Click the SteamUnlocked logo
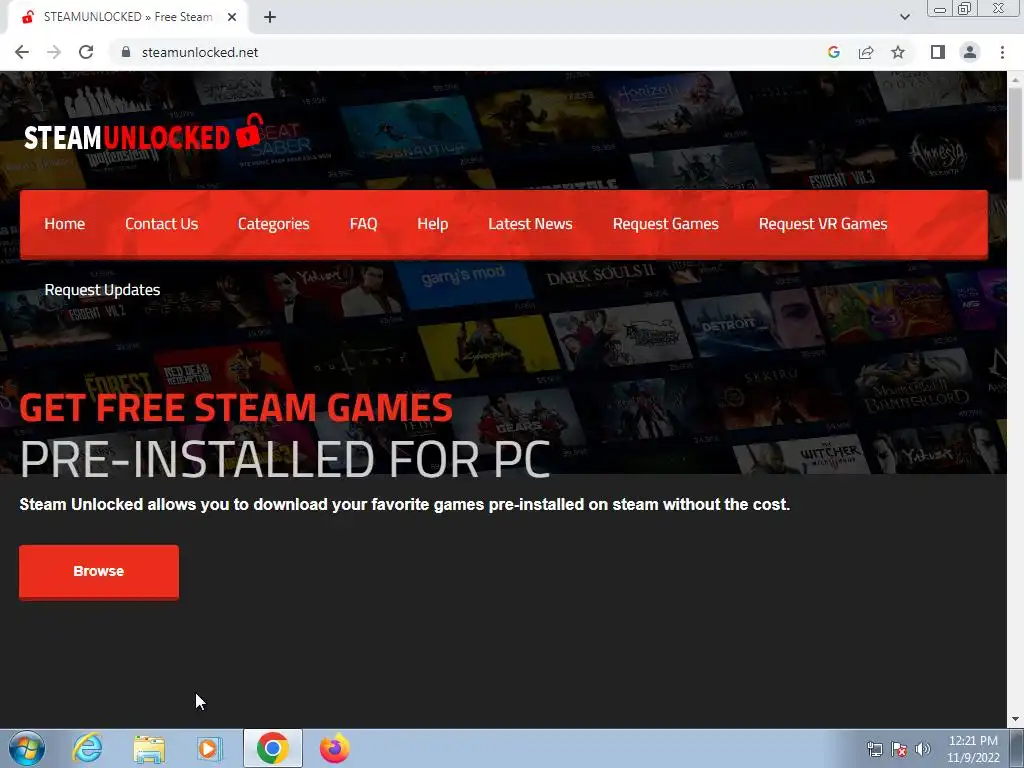The image size is (1024, 768). tap(144, 133)
